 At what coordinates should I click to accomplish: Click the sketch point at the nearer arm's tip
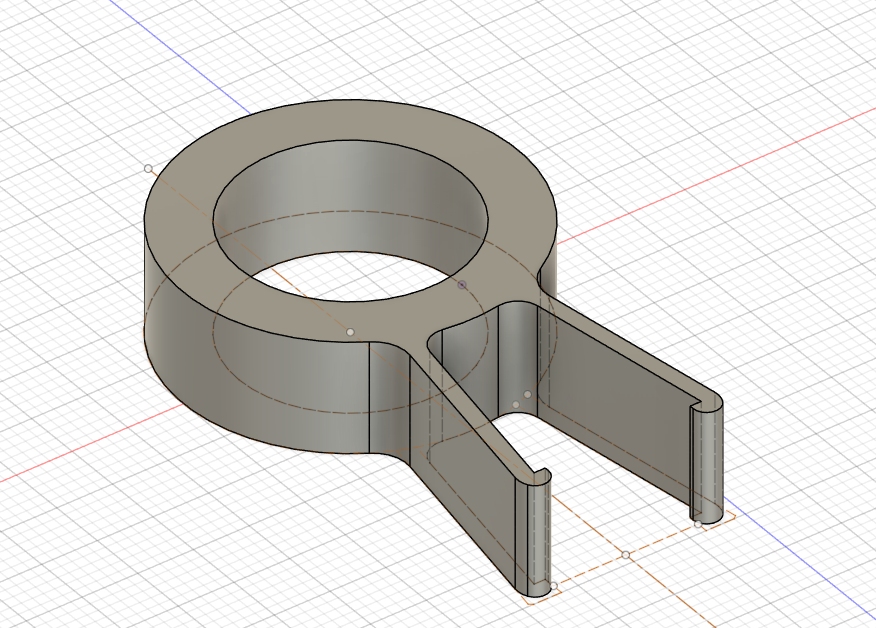point(554,586)
